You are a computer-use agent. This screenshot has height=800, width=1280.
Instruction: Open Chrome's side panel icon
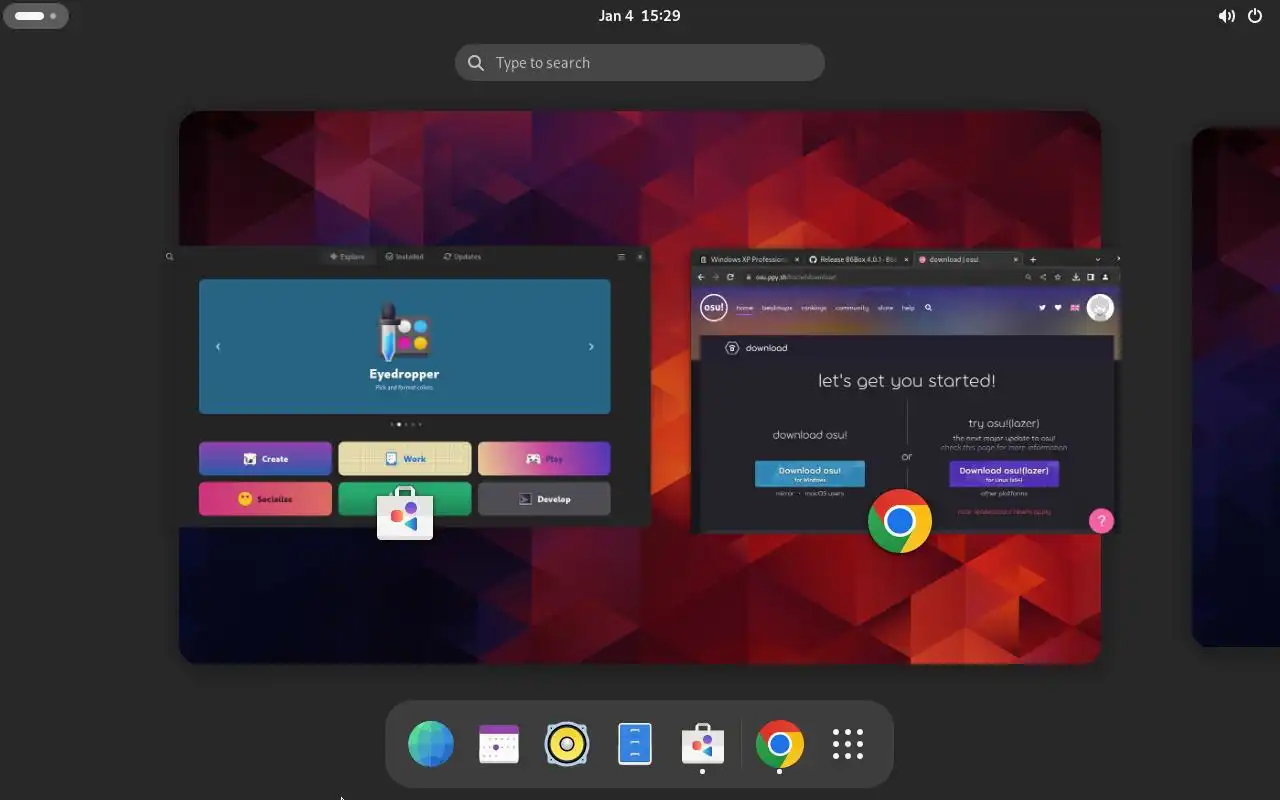[1090, 277]
